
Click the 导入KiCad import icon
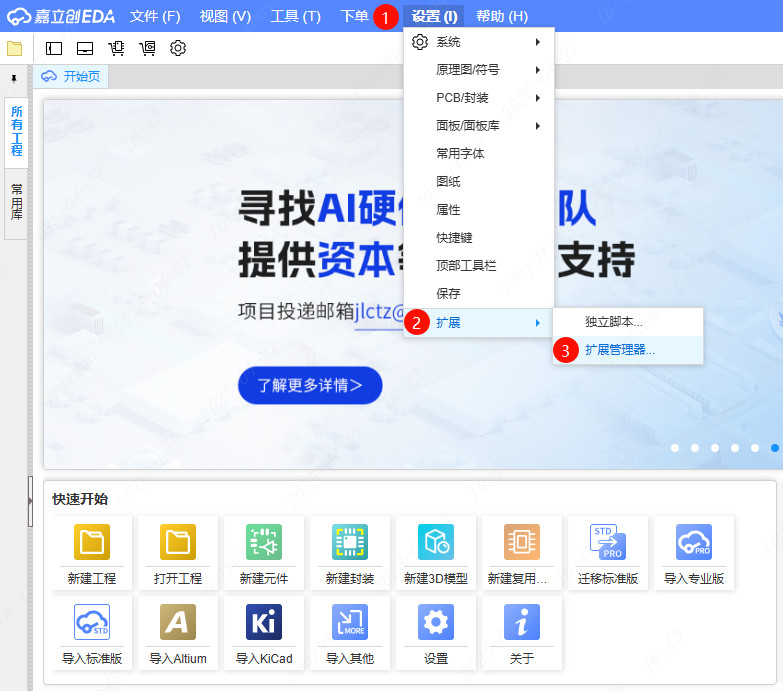pos(264,622)
